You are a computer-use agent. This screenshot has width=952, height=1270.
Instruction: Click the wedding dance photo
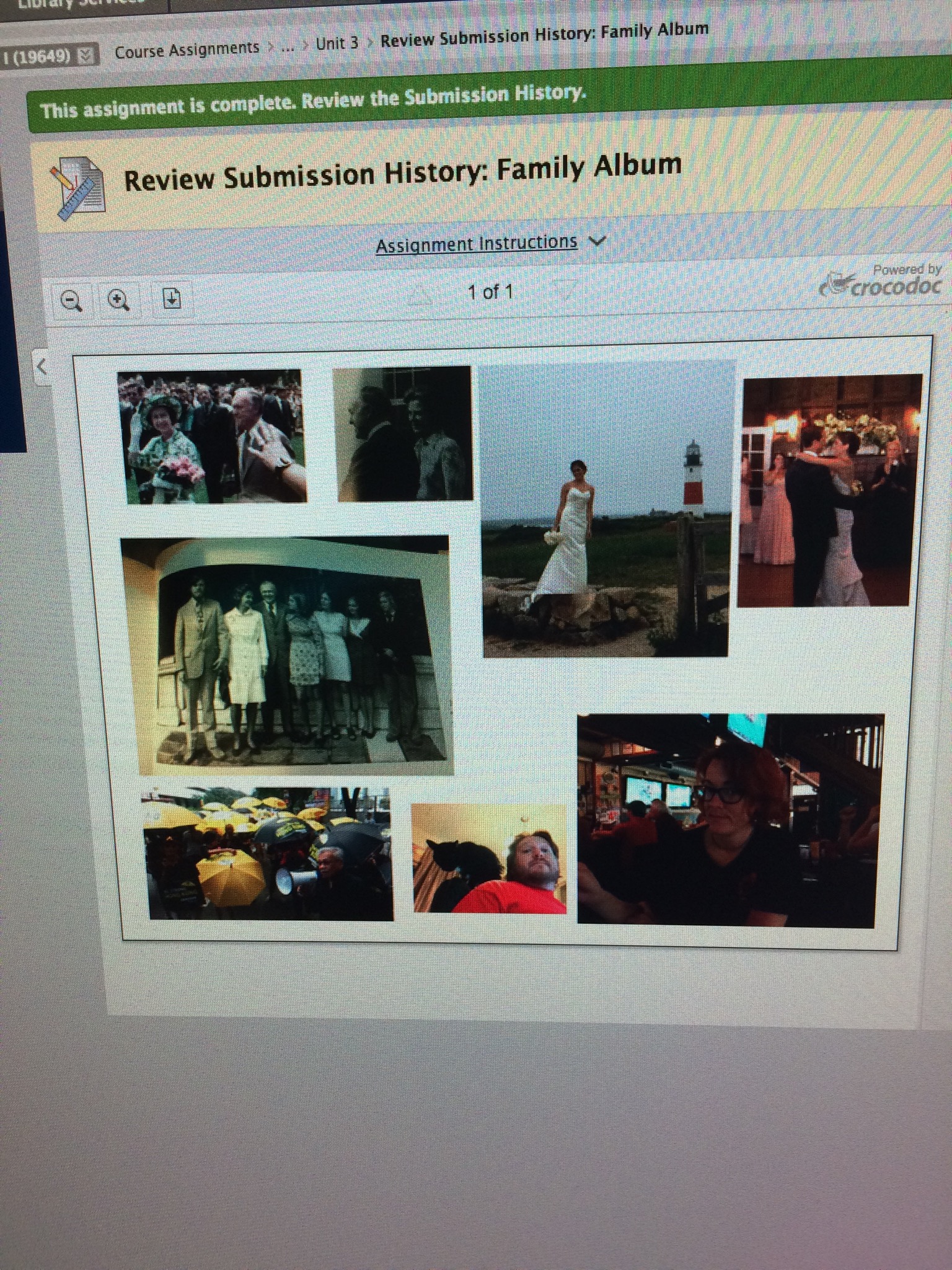[828, 490]
